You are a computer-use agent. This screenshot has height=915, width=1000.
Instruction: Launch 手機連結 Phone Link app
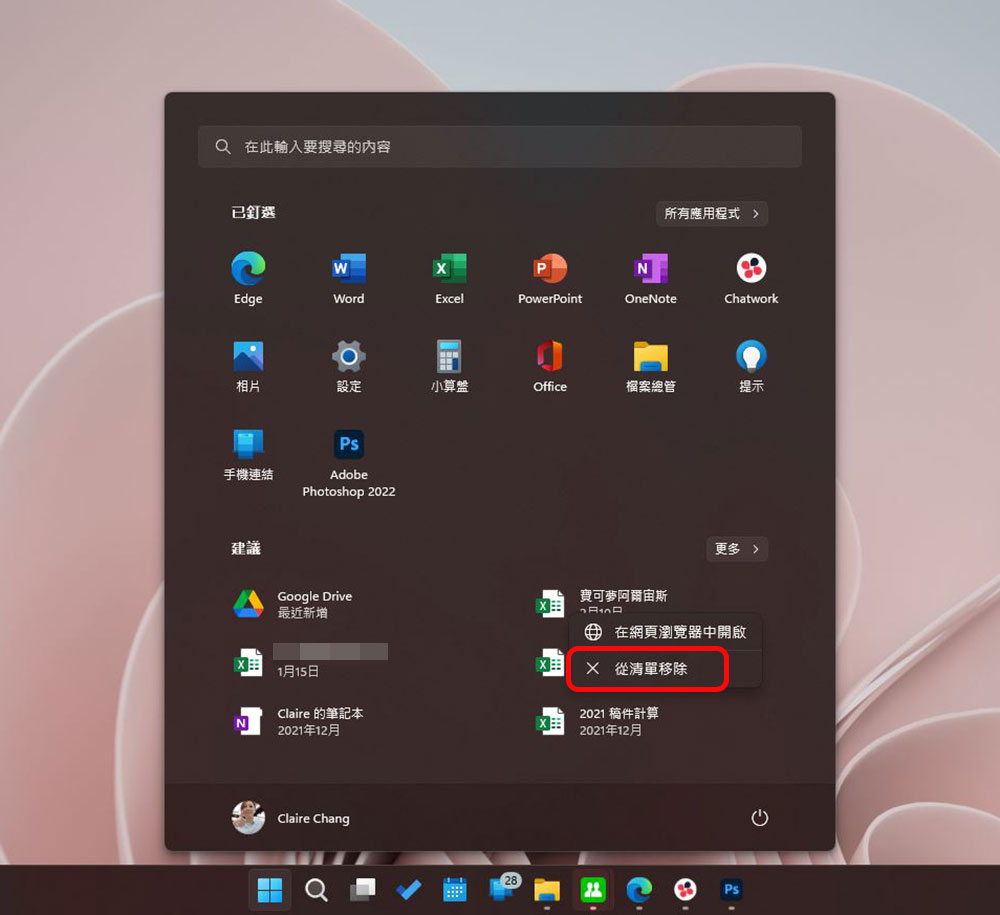point(248,454)
